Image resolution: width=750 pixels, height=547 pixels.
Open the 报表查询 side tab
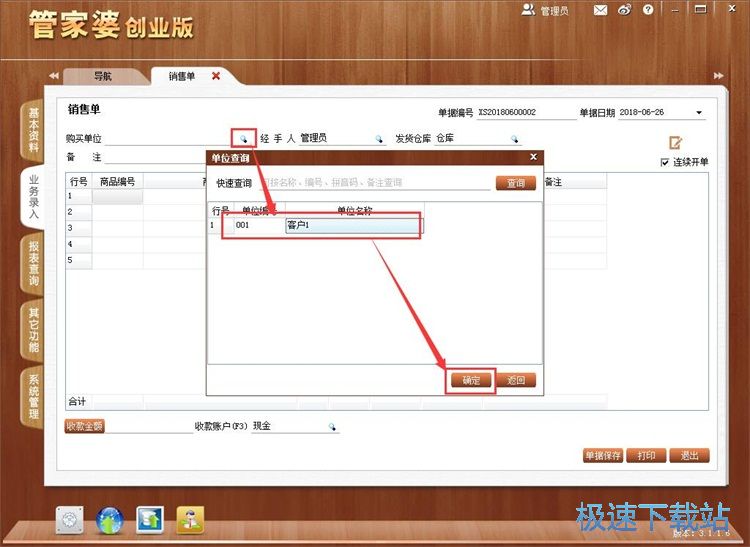coord(33,263)
